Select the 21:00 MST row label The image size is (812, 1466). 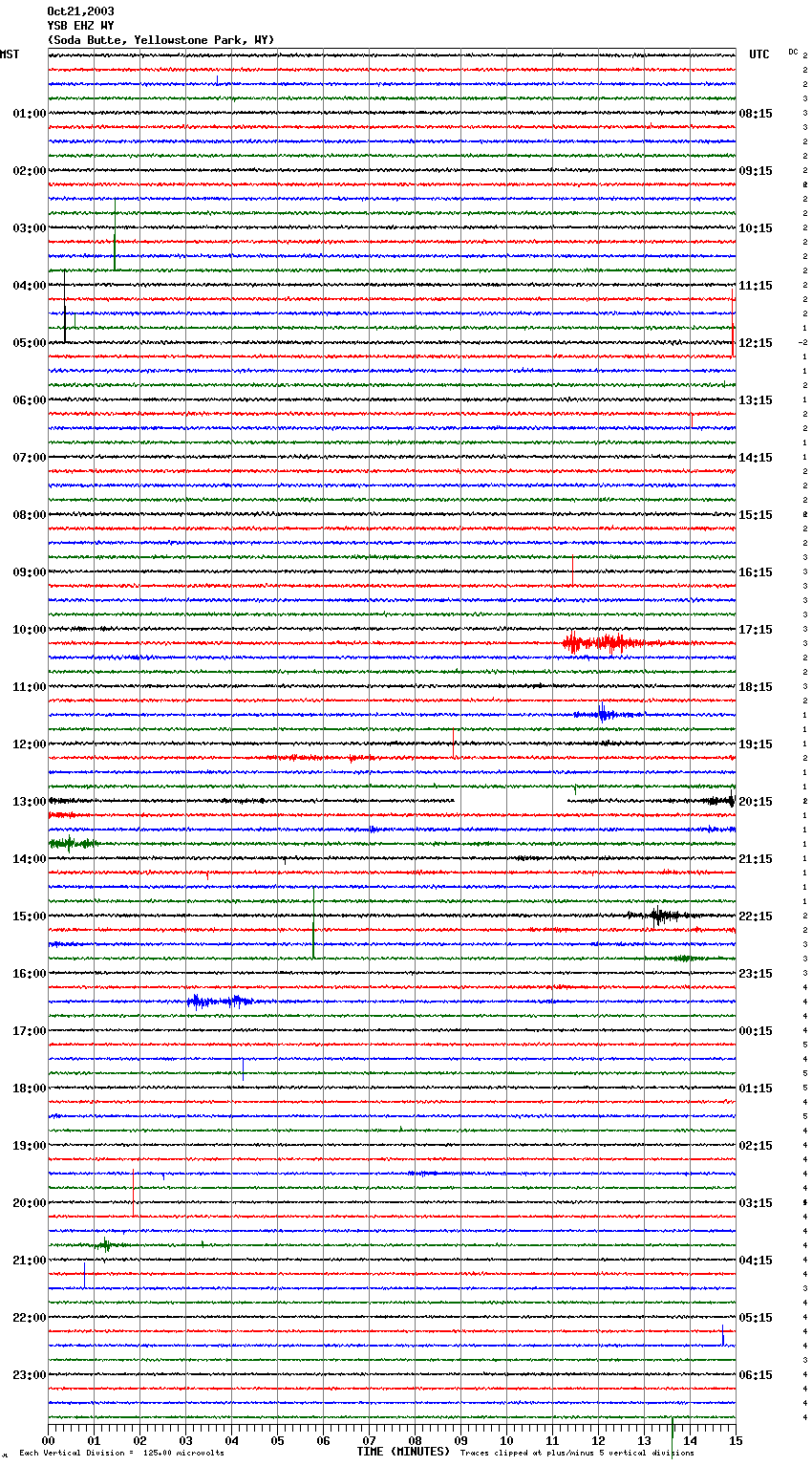tap(29, 1261)
